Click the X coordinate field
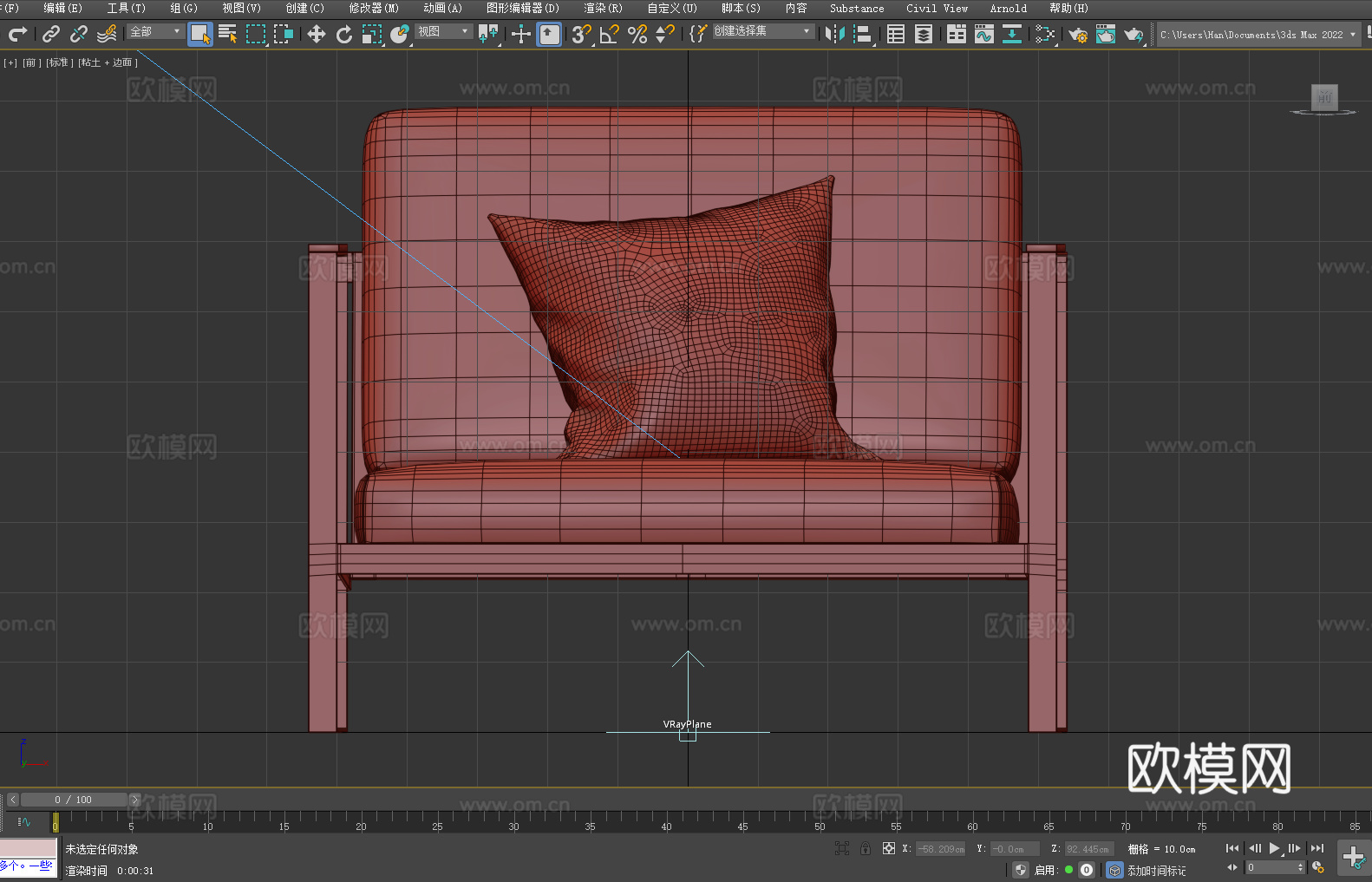Image resolution: width=1372 pixels, height=882 pixels. 941,849
